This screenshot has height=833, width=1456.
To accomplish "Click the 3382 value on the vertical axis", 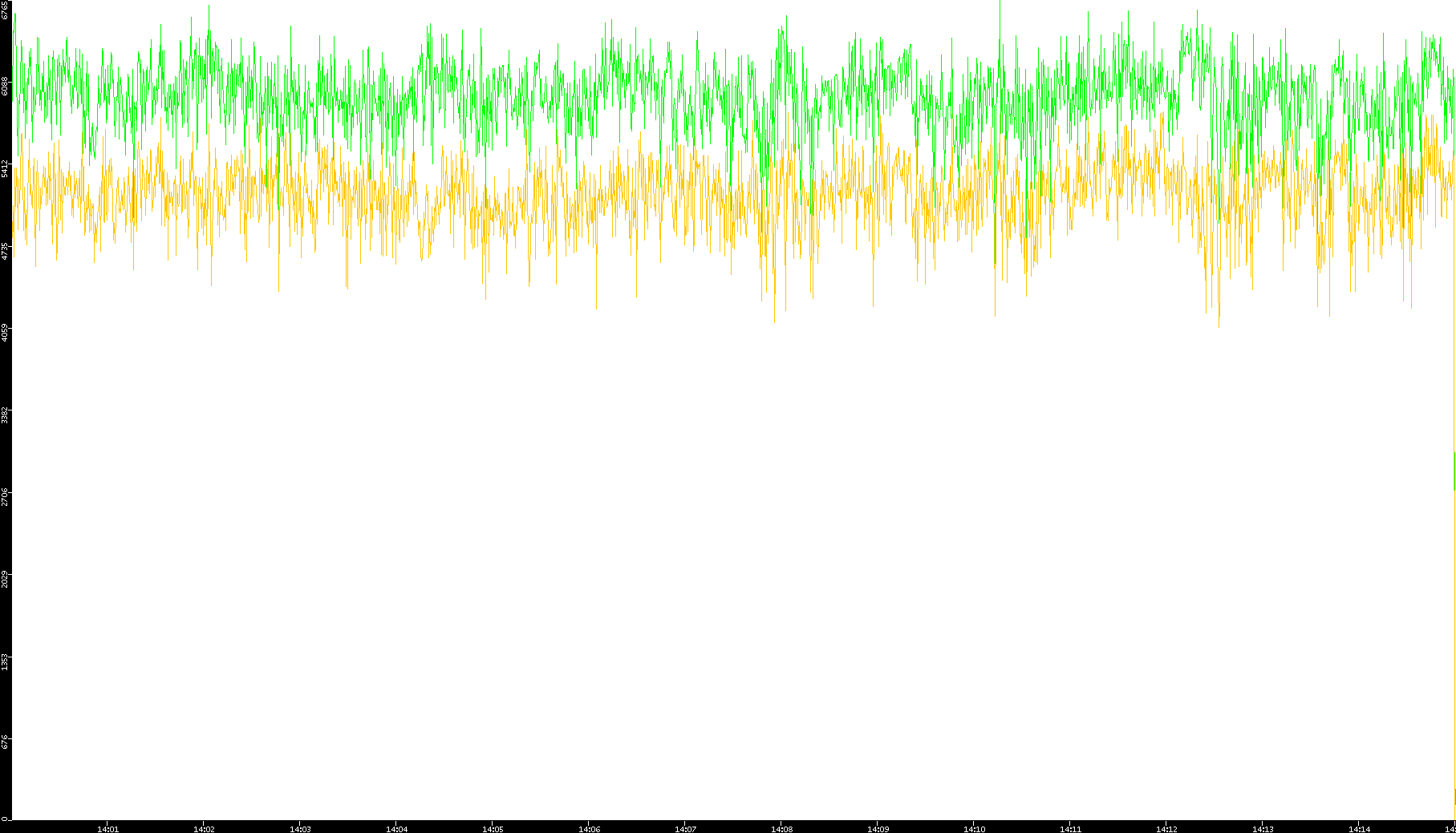I will pyautogui.click(x=5, y=415).
